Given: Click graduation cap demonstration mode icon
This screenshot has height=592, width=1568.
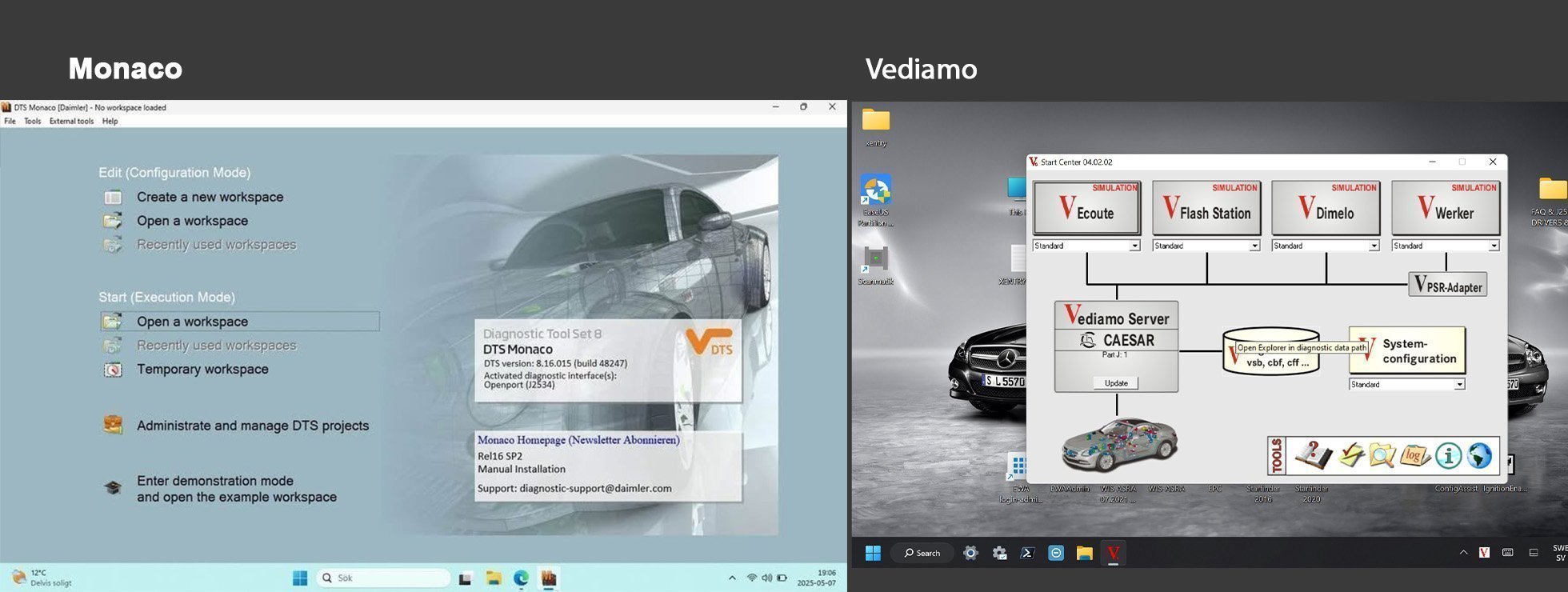Looking at the screenshot, I should point(113,487).
